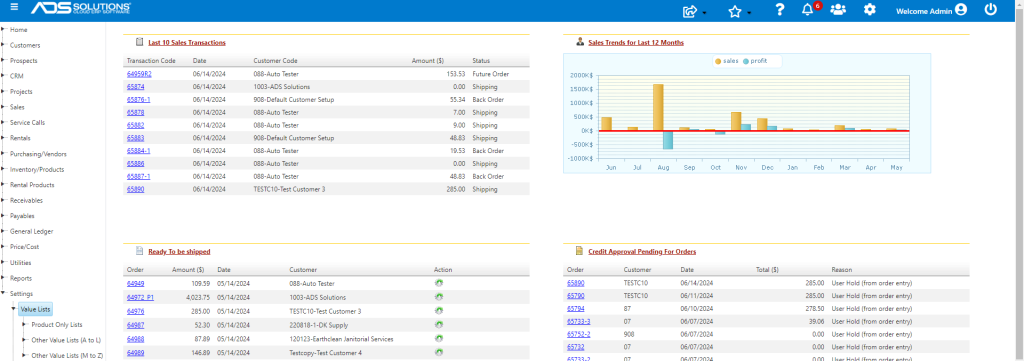Open the settings gear icon
The image size is (1024, 361).
(x=869, y=10)
